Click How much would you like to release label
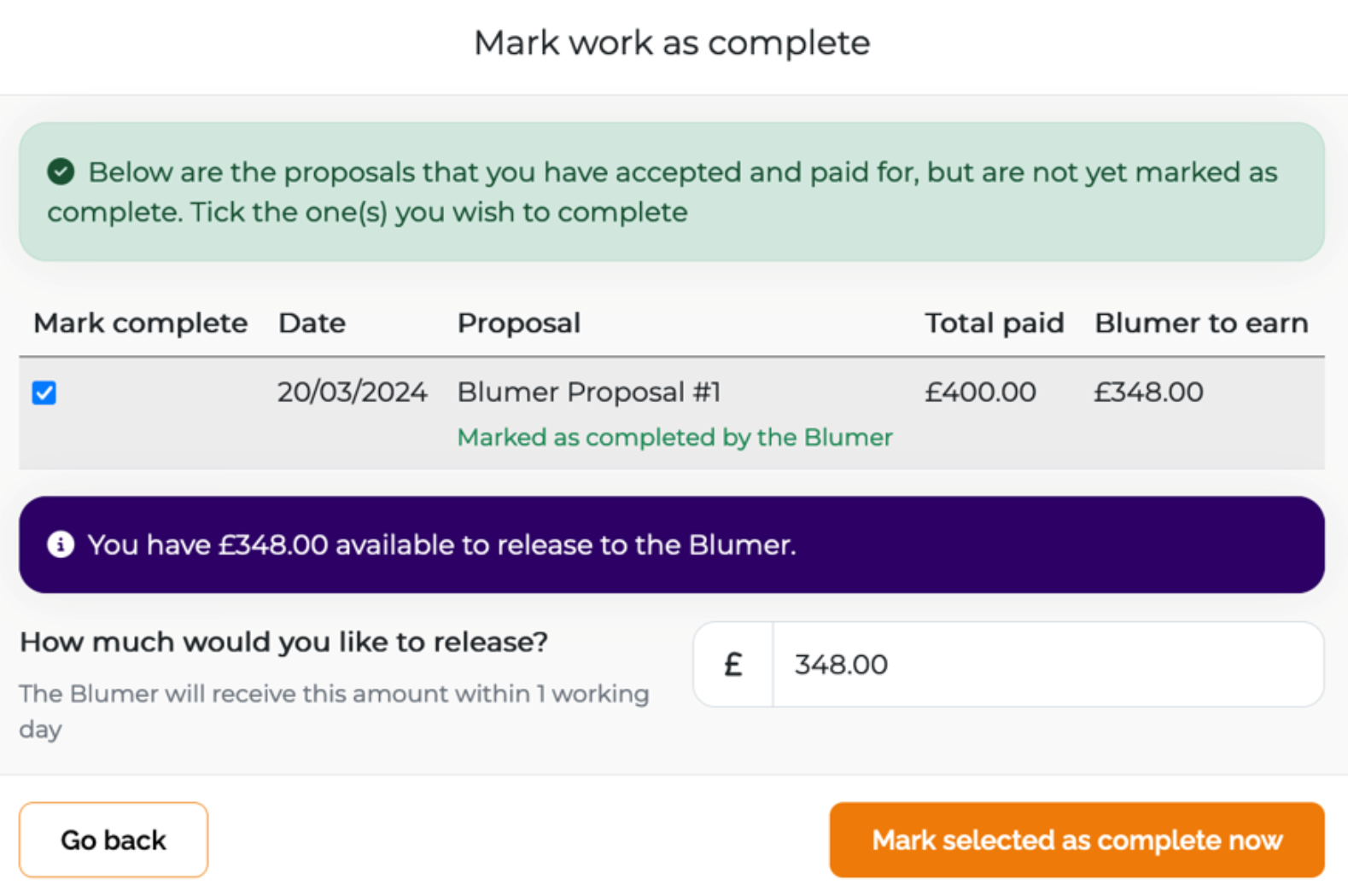Screen dimensions: 1348x896 (283, 642)
